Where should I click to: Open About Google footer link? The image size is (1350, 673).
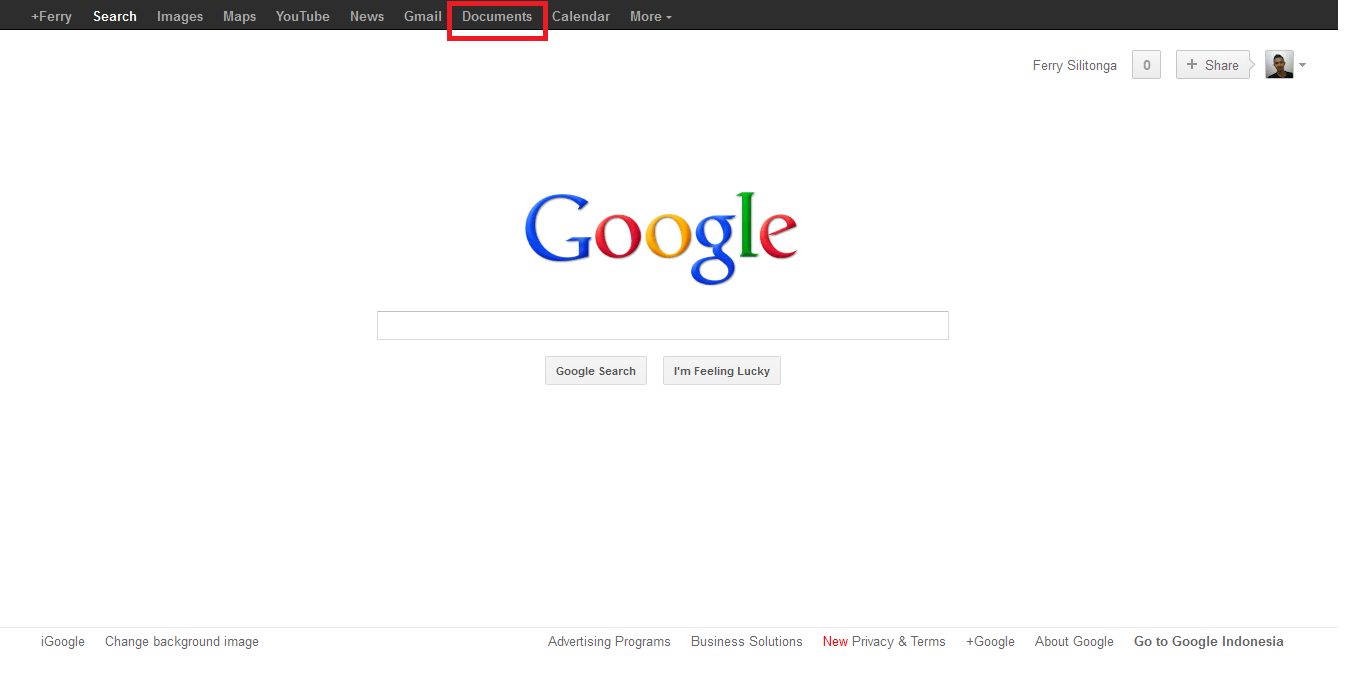point(1074,642)
